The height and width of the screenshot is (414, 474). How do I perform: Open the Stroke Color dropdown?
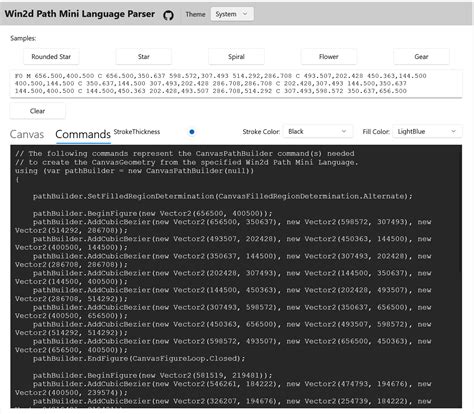click(317, 131)
